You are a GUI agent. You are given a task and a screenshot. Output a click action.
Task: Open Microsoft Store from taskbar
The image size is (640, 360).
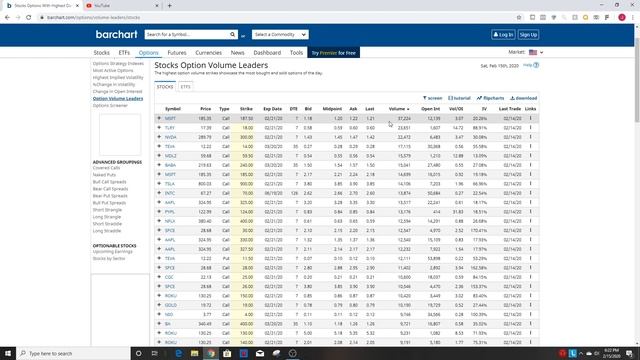(227, 353)
